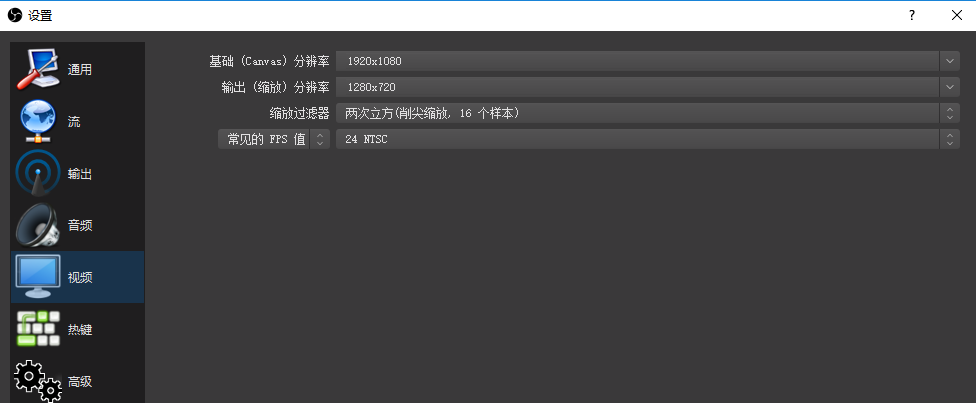The image size is (976, 403).
Task: Switch to the 音频 settings label
Action: pyautogui.click(x=80, y=226)
